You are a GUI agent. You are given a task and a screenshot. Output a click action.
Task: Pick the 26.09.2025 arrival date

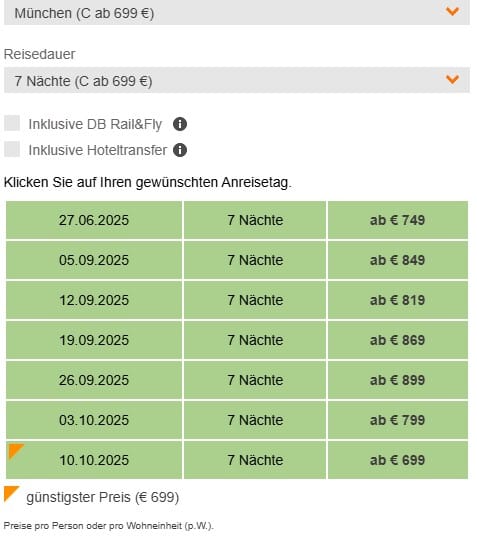pos(94,380)
